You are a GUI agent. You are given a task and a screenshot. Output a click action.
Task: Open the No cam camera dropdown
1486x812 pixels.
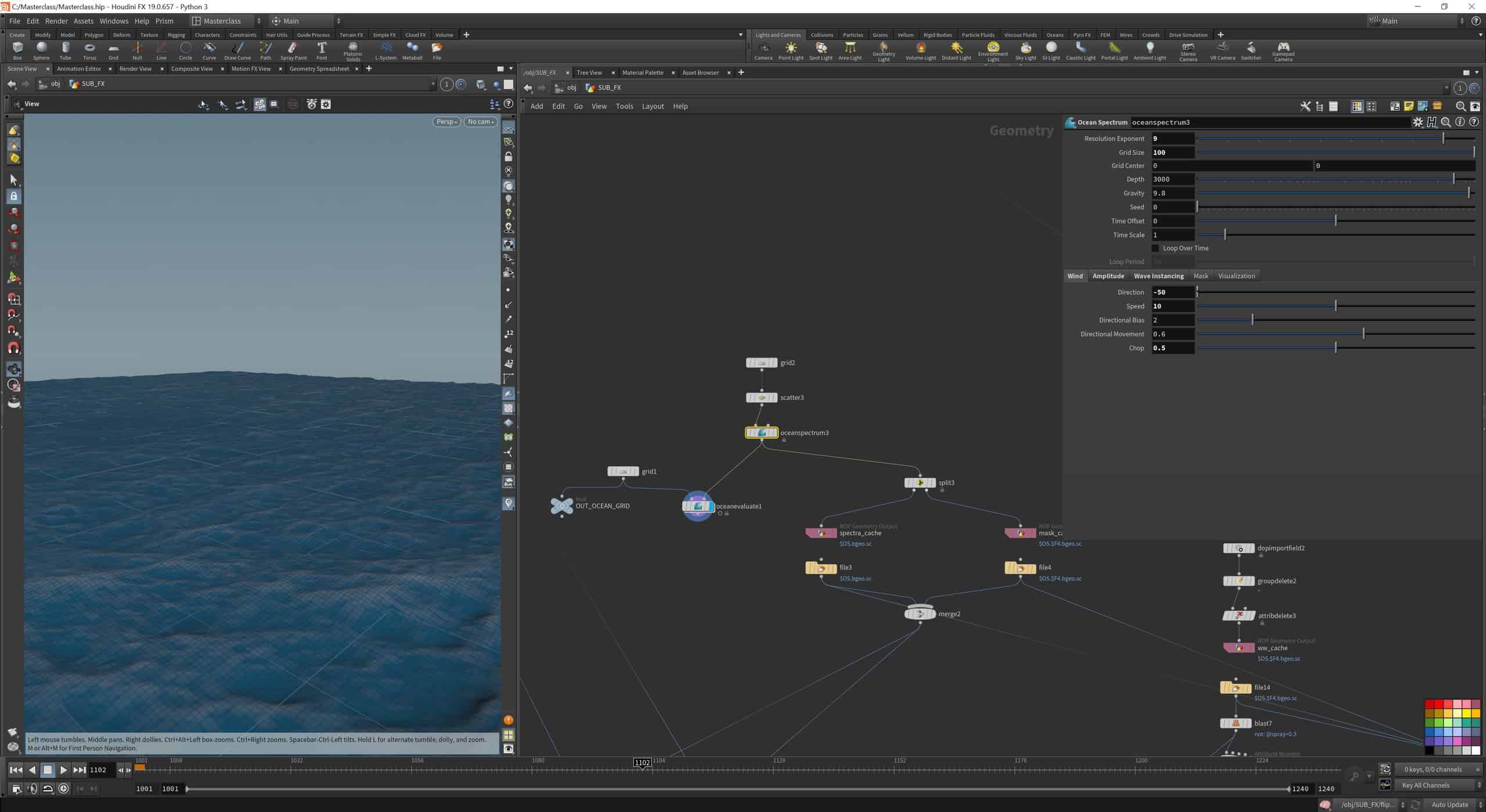[x=480, y=122]
